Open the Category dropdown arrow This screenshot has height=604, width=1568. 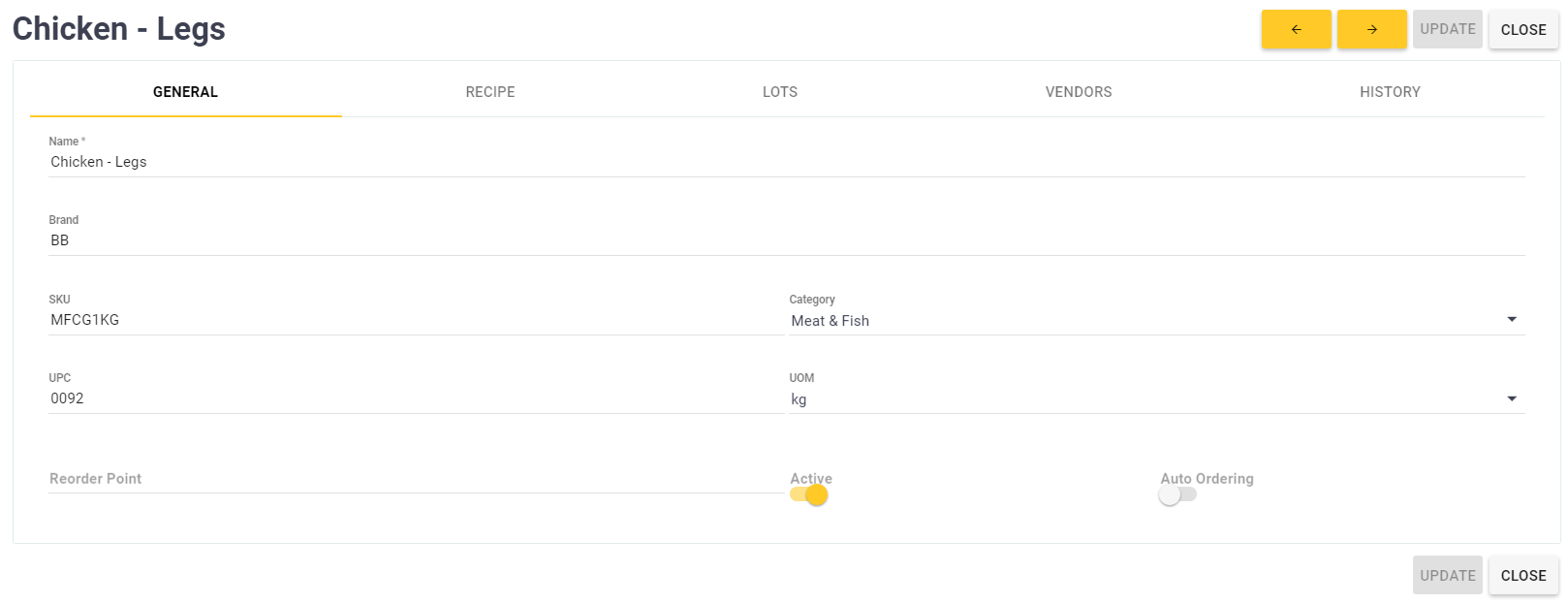coord(1511,320)
